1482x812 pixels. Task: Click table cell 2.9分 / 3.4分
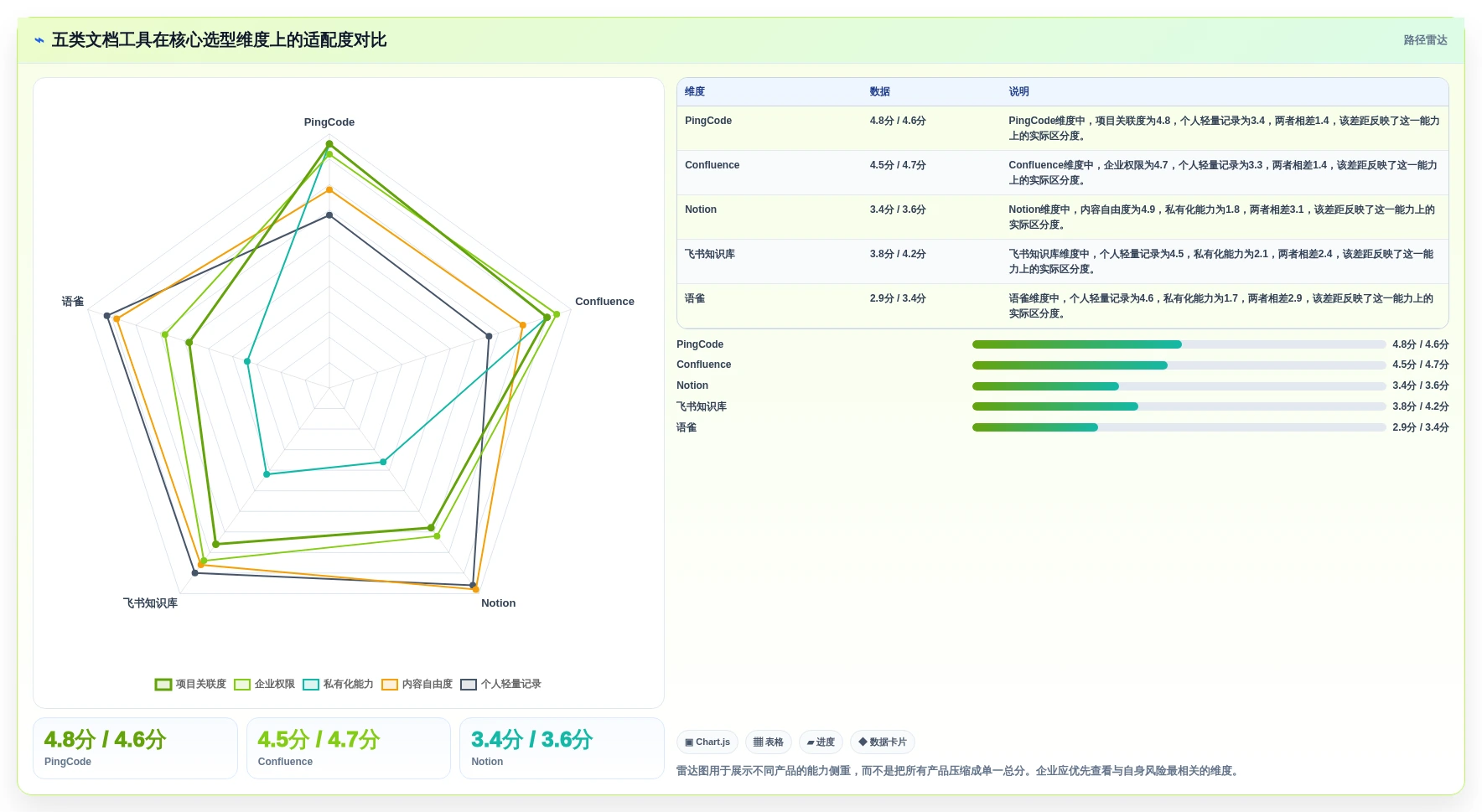tap(898, 298)
